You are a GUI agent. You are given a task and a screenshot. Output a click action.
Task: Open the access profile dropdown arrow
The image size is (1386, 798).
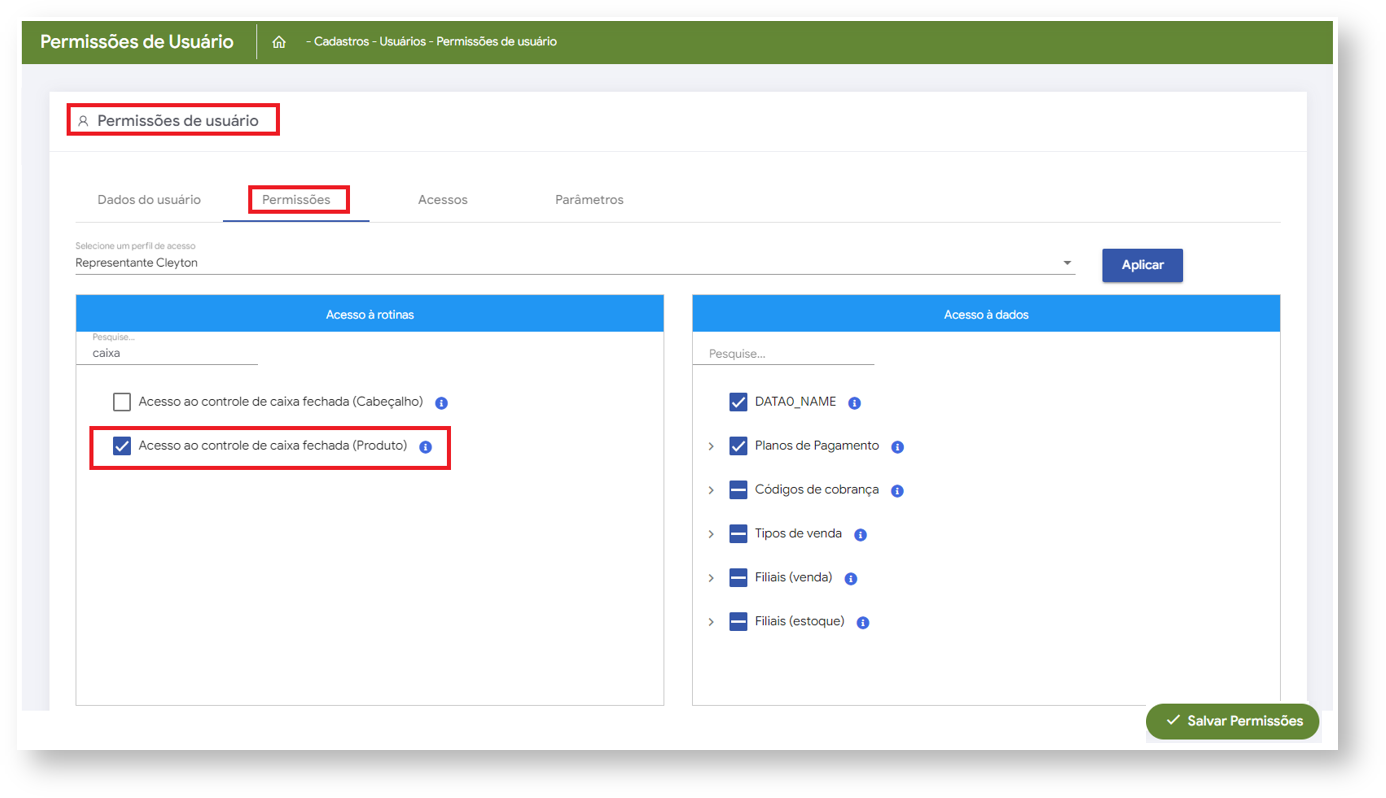(1067, 263)
